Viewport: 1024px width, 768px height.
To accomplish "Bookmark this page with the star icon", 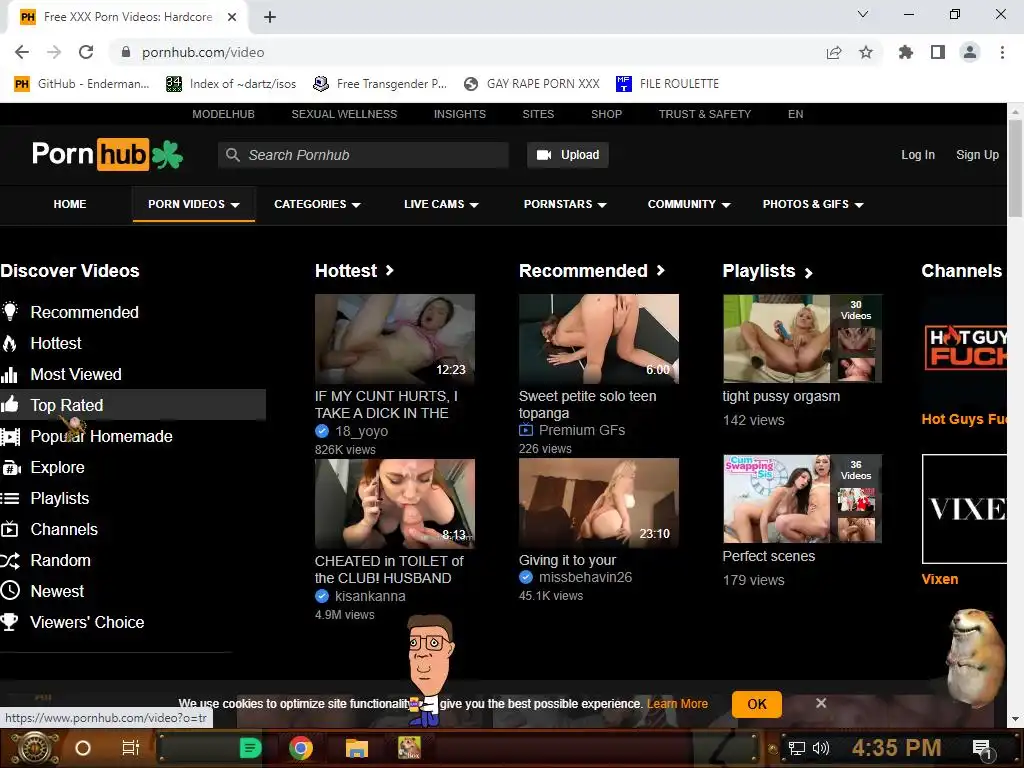I will coord(866,52).
